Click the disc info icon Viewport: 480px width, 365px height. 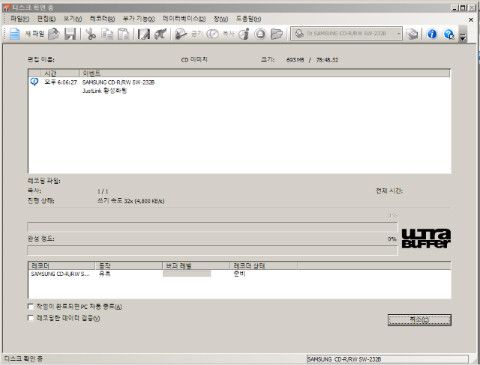point(244,34)
